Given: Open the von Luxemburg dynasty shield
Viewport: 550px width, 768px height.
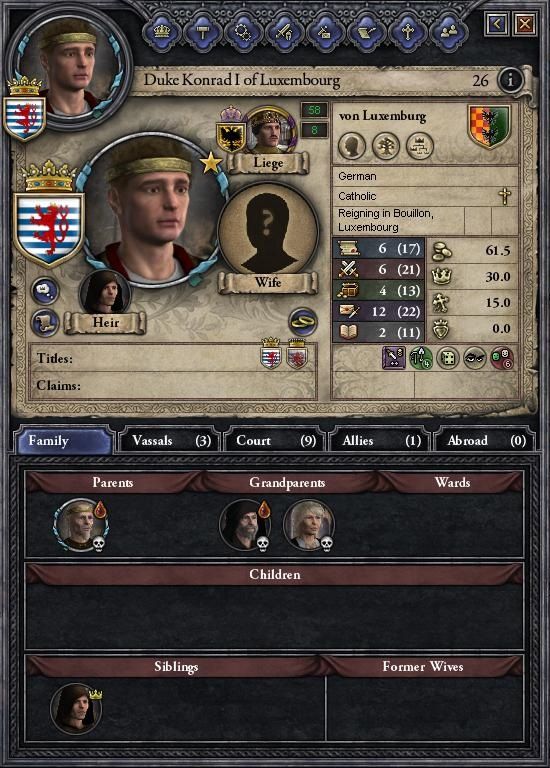Looking at the screenshot, I should [x=489, y=126].
